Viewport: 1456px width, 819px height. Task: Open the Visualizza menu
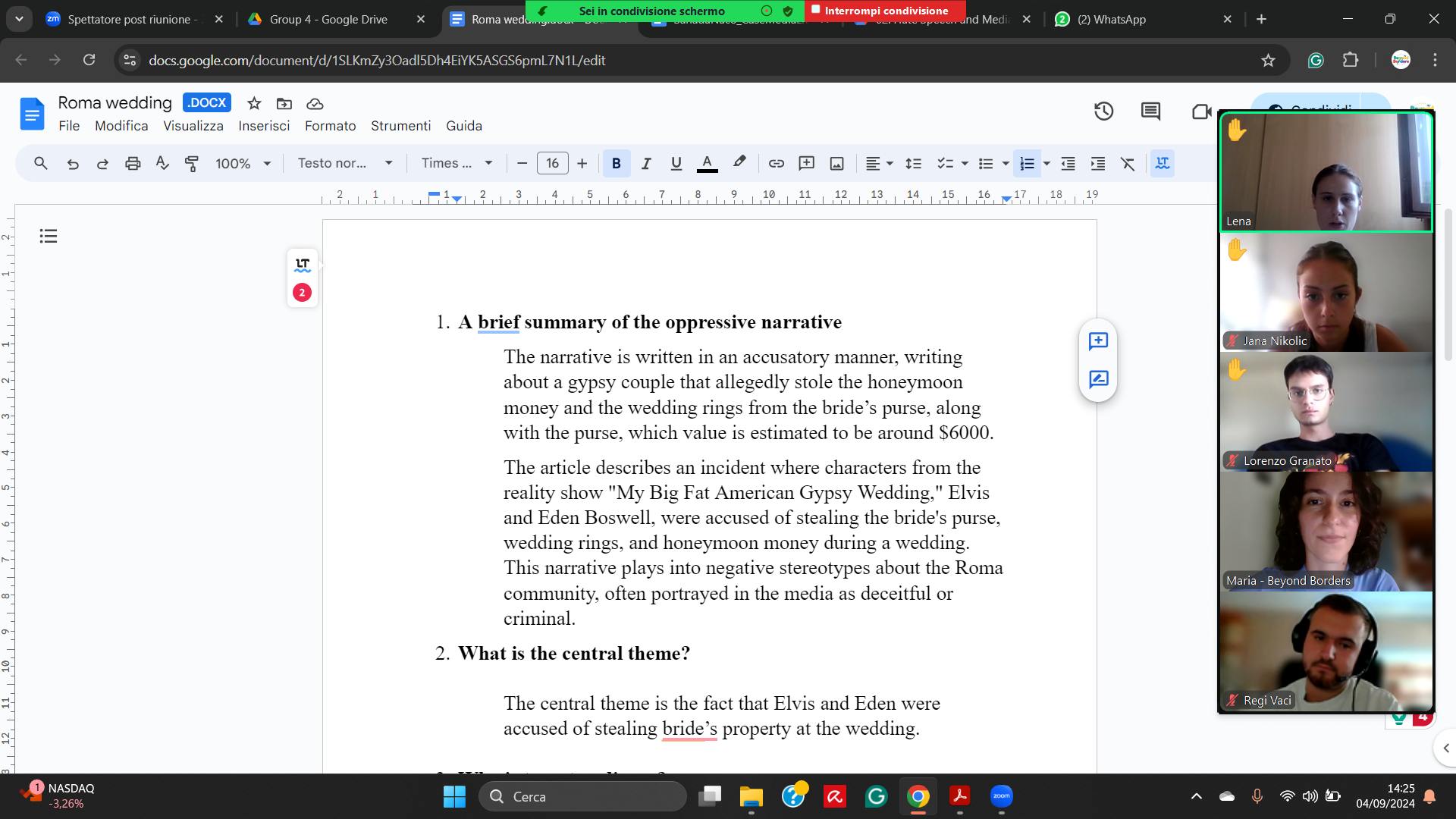(193, 126)
